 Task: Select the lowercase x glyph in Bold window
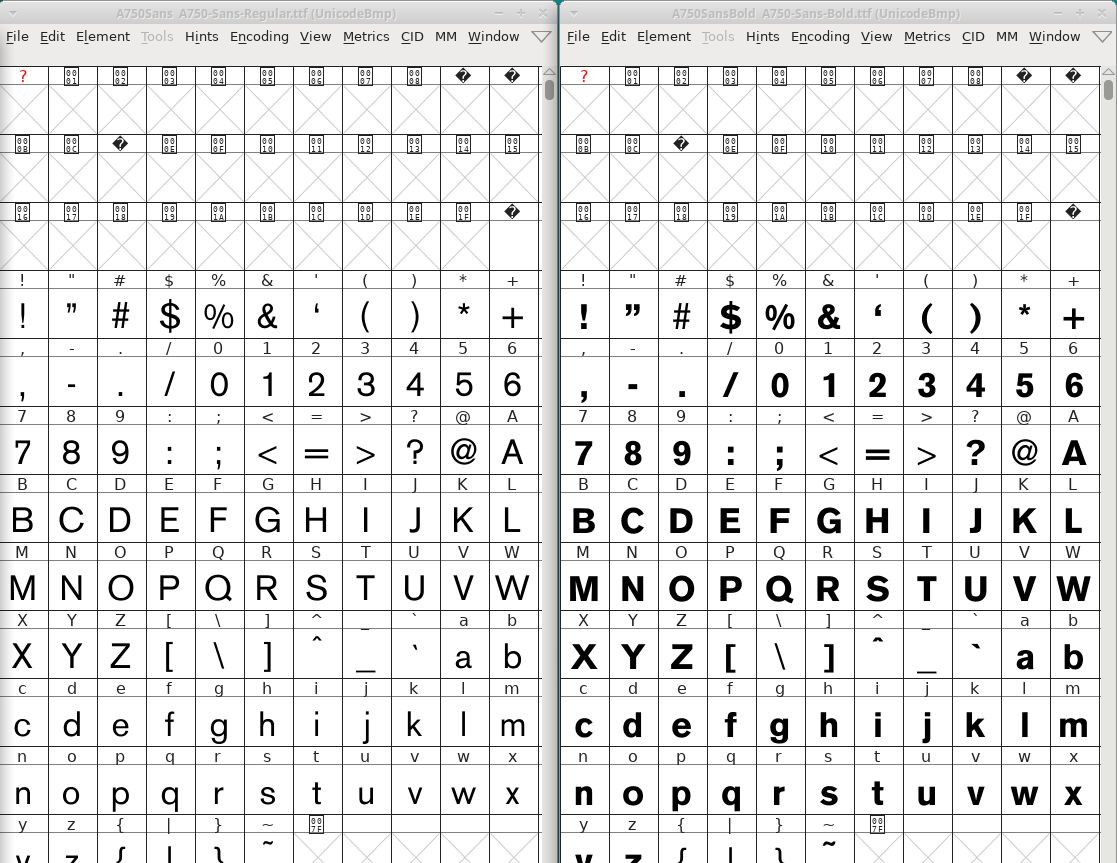pyautogui.click(x=1074, y=792)
